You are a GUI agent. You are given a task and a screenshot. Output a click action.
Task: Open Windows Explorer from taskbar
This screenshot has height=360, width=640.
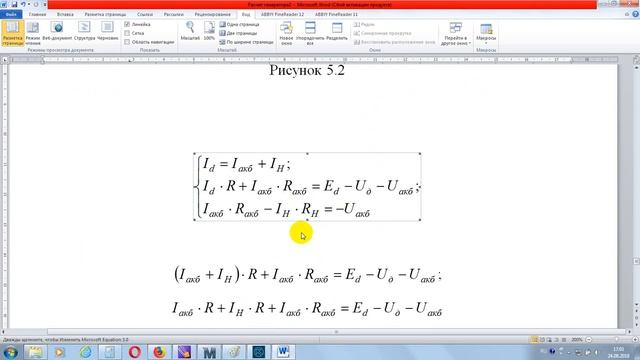35,352
